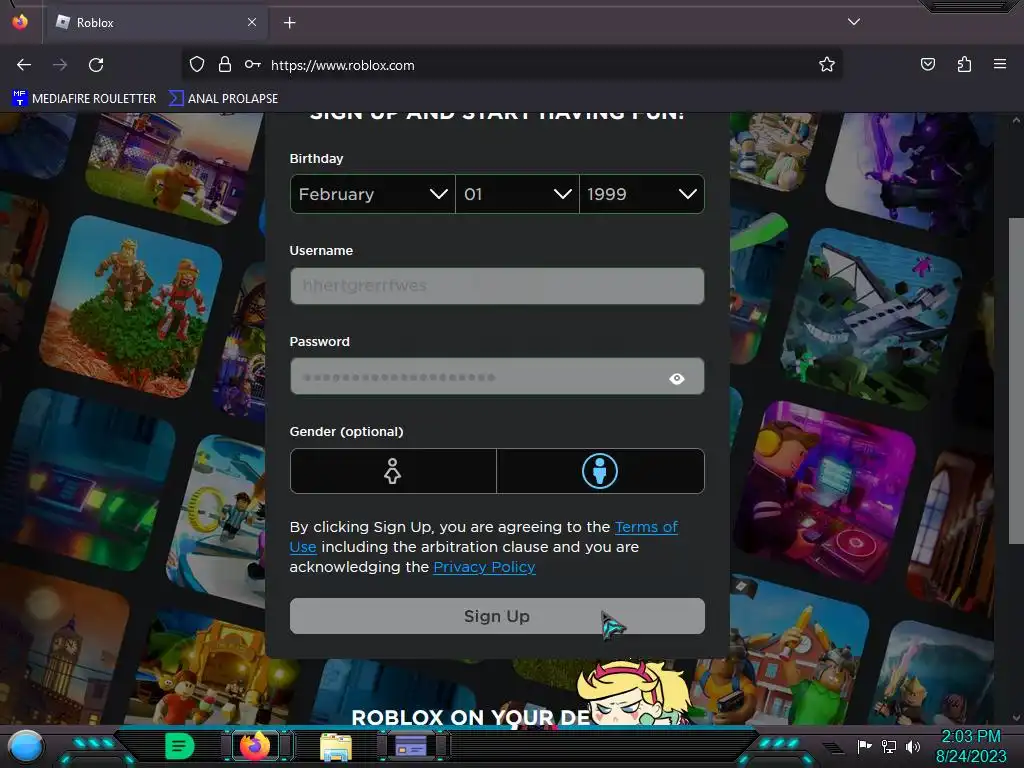
Task: Open the Start orb on the taskbar
Action: pyautogui.click(x=25, y=746)
